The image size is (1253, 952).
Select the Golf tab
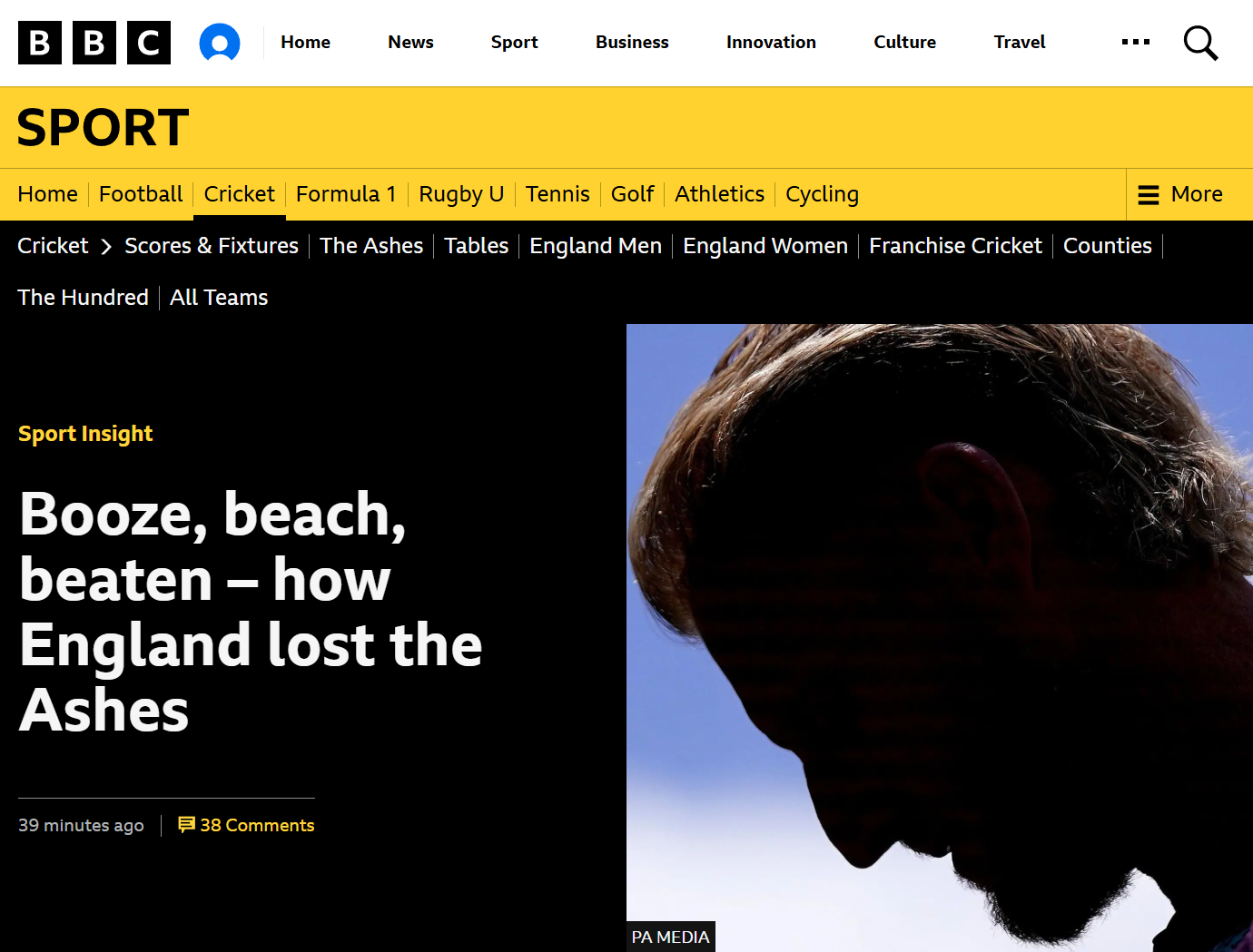633,194
